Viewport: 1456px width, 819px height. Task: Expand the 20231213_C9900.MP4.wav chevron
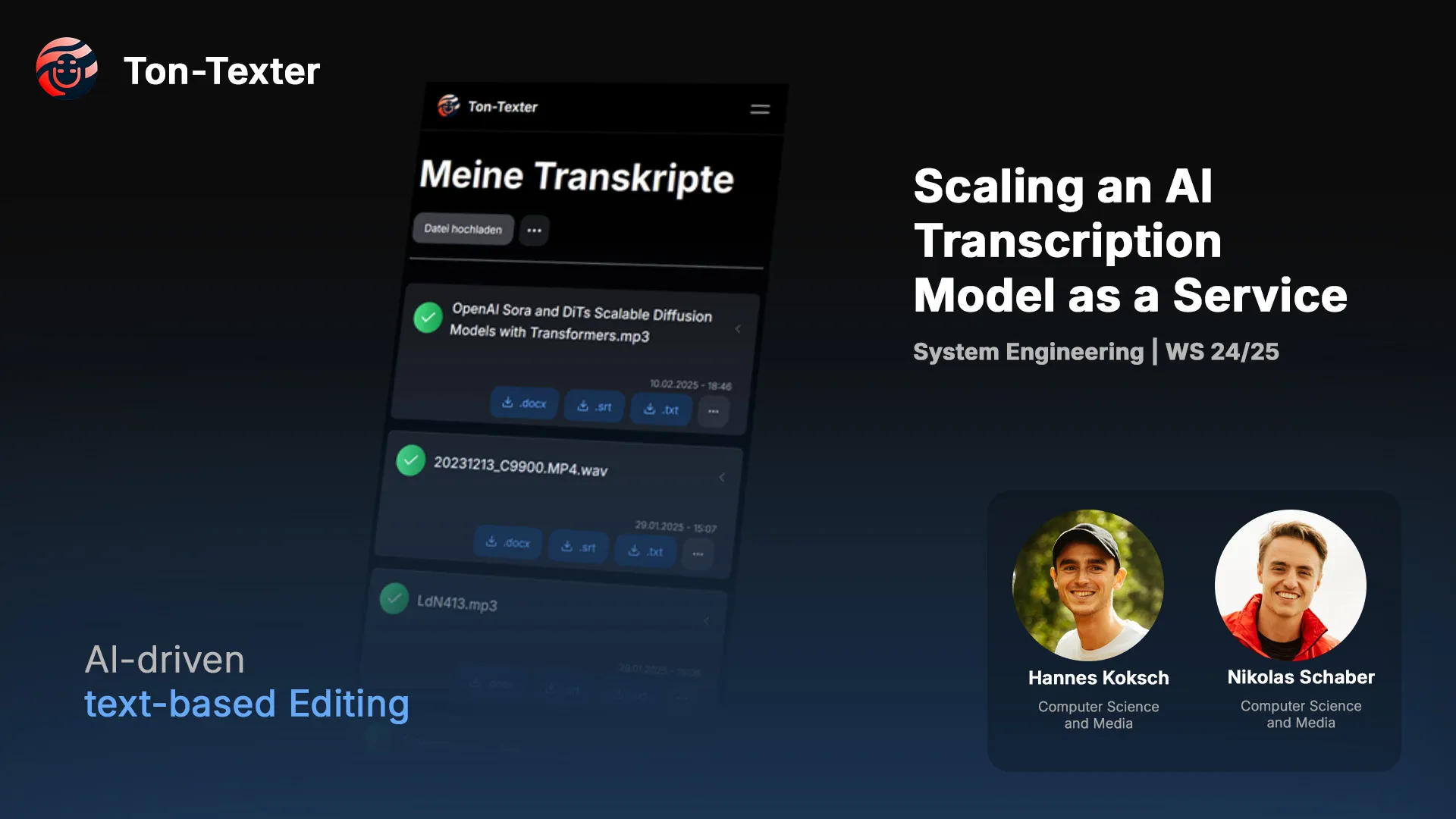click(x=722, y=477)
